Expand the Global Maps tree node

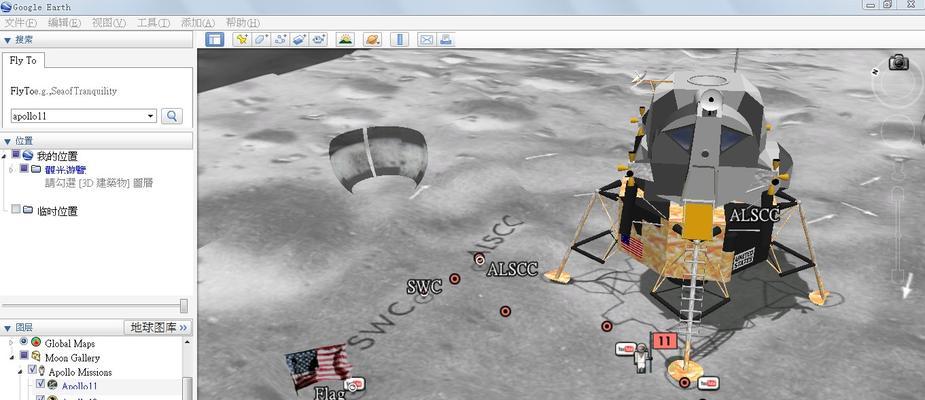11,343
